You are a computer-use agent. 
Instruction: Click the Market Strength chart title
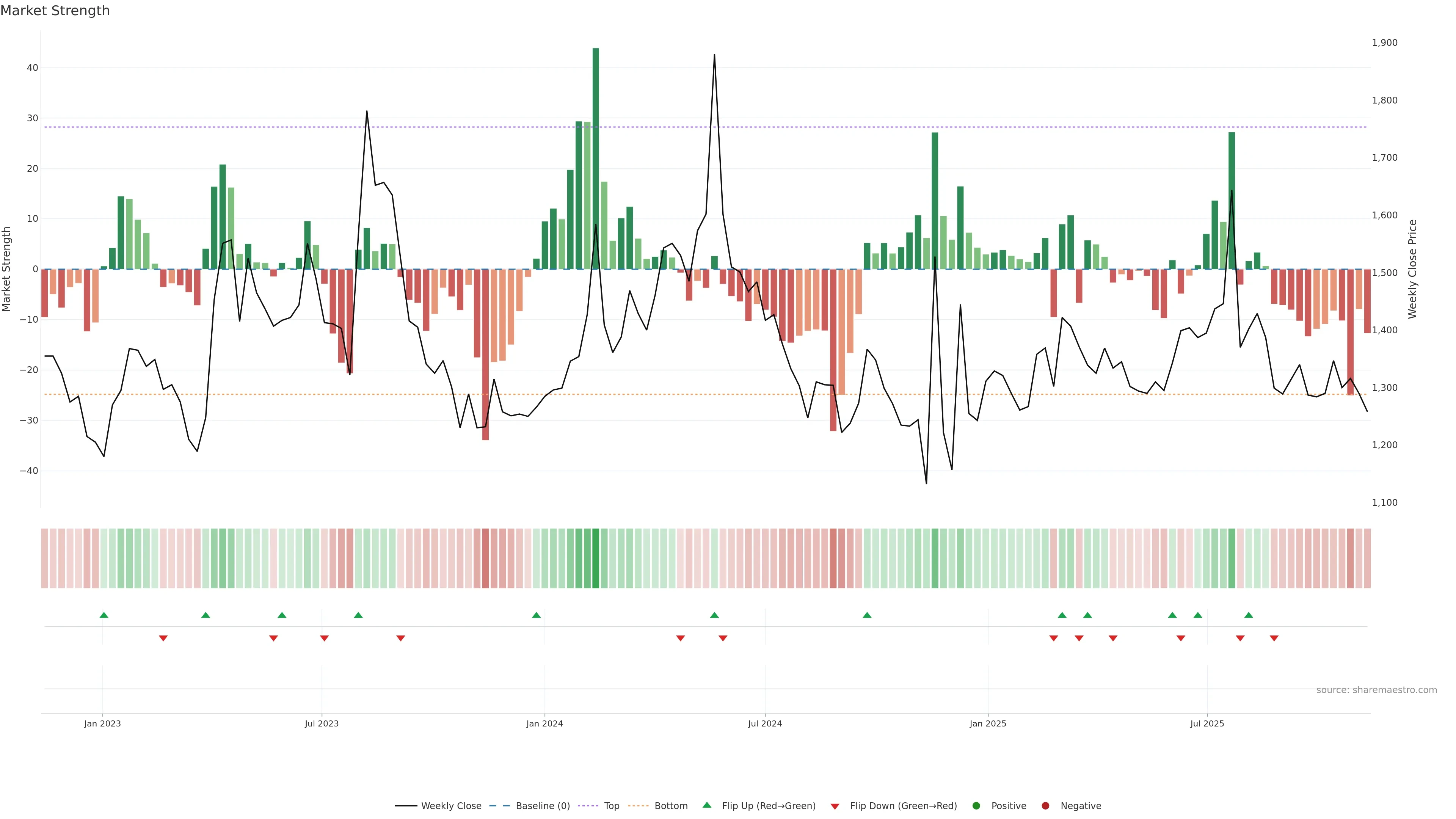click(x=55, y=11)
